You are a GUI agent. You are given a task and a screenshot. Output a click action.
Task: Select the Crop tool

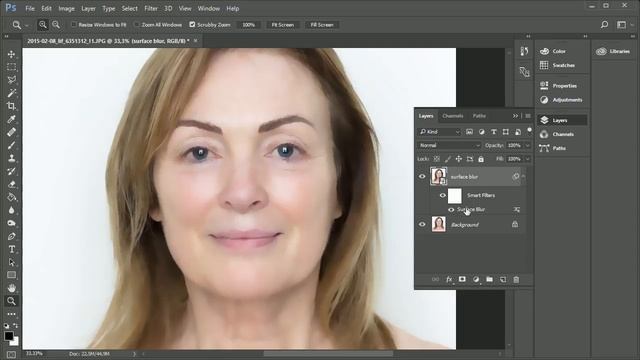(x=11, y=106)
